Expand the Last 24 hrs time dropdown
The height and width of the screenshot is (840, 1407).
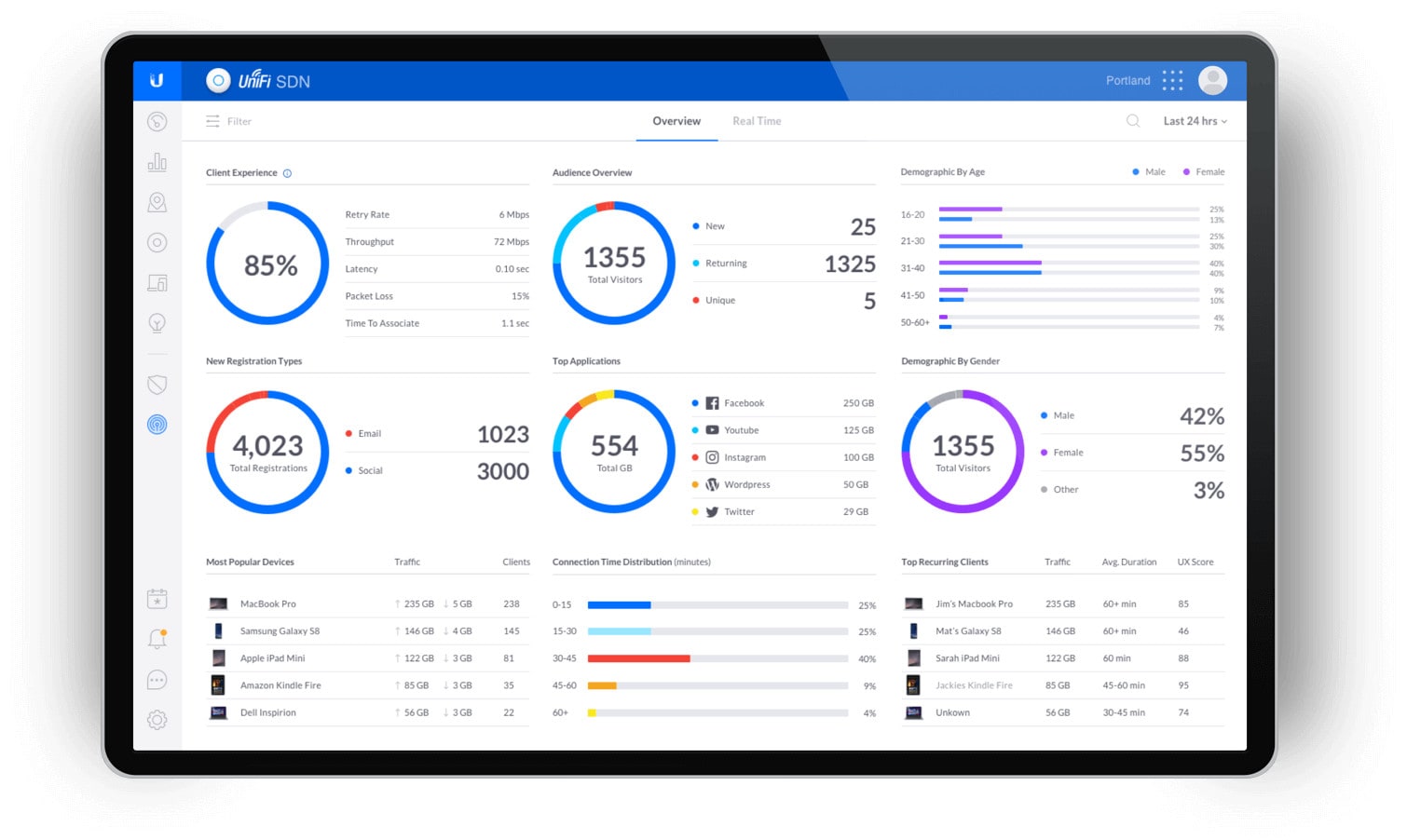pos(1194,121)
